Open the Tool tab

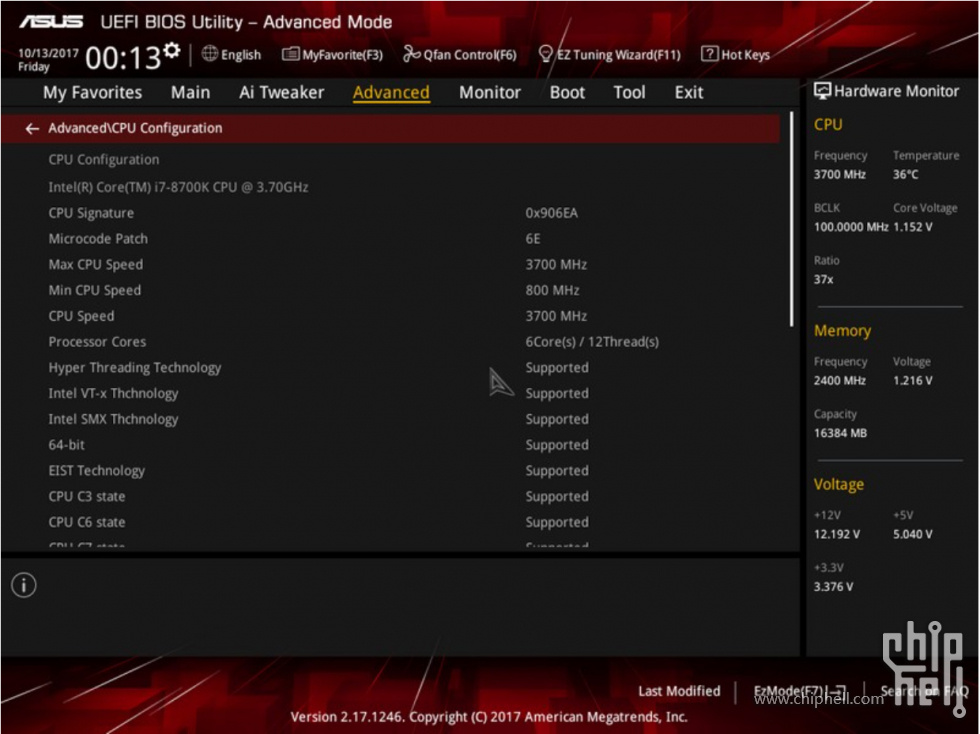629,93
